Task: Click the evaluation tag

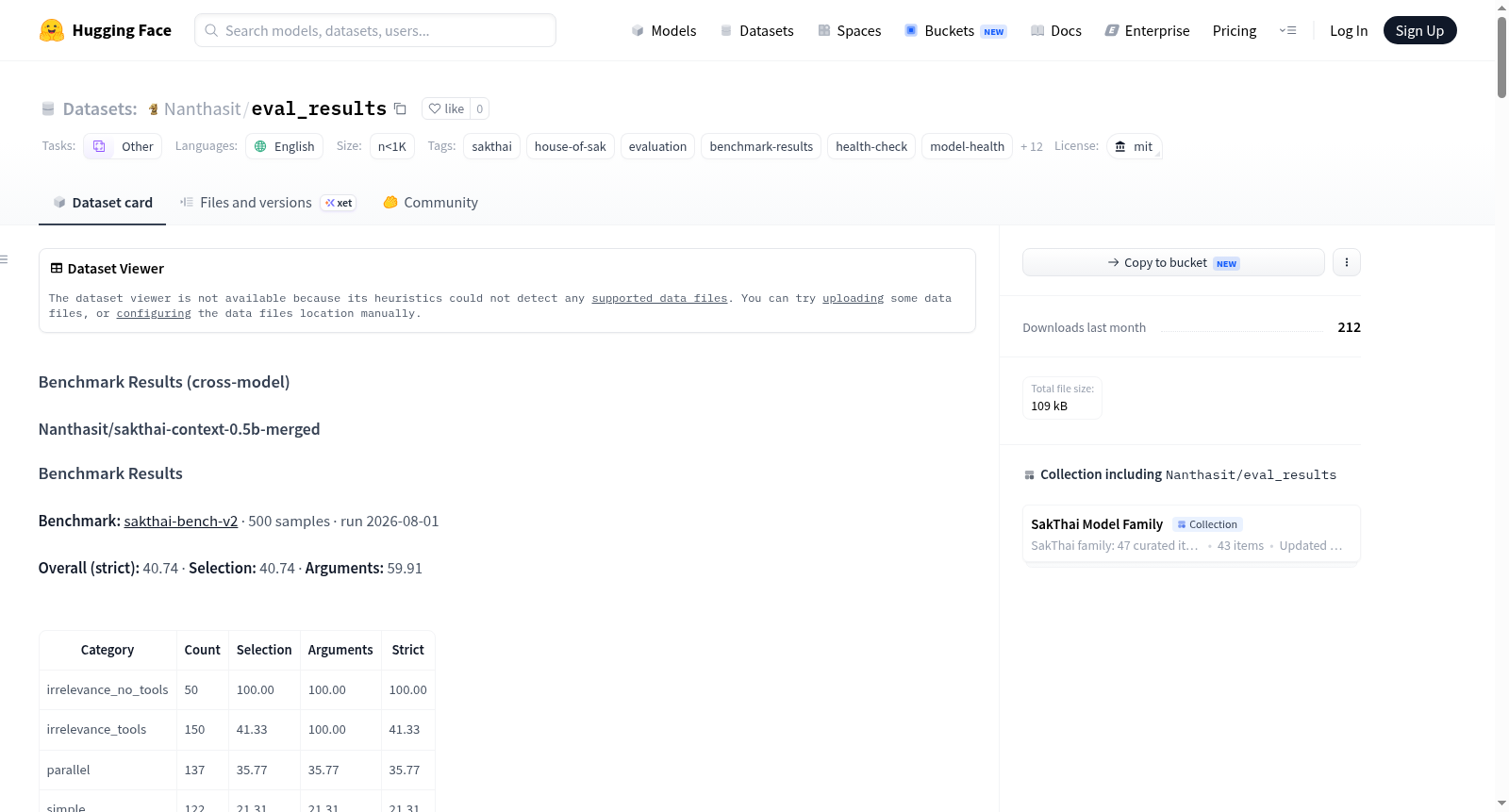Action: [658, 146]
